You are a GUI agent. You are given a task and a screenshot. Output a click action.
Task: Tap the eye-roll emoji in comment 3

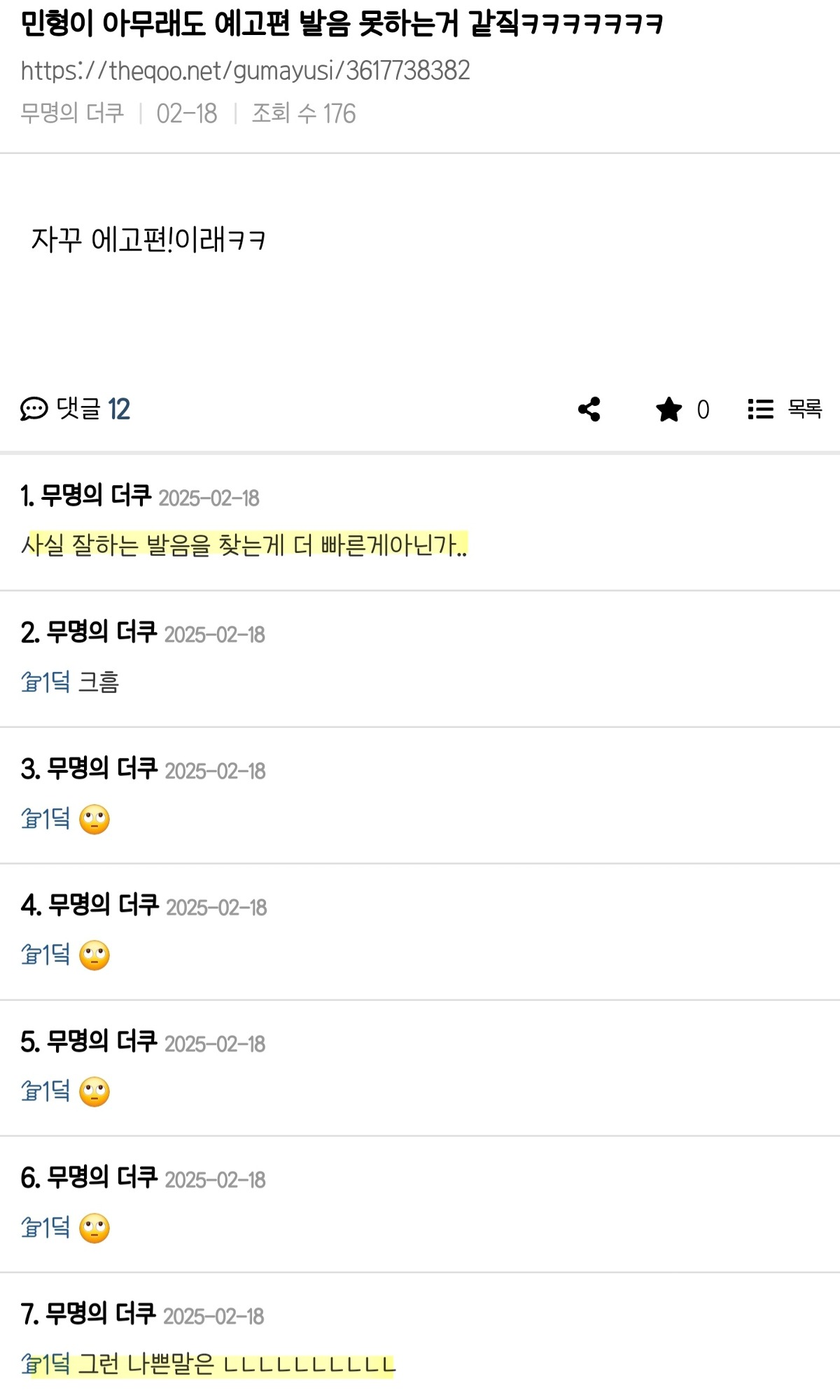(94, 820)
